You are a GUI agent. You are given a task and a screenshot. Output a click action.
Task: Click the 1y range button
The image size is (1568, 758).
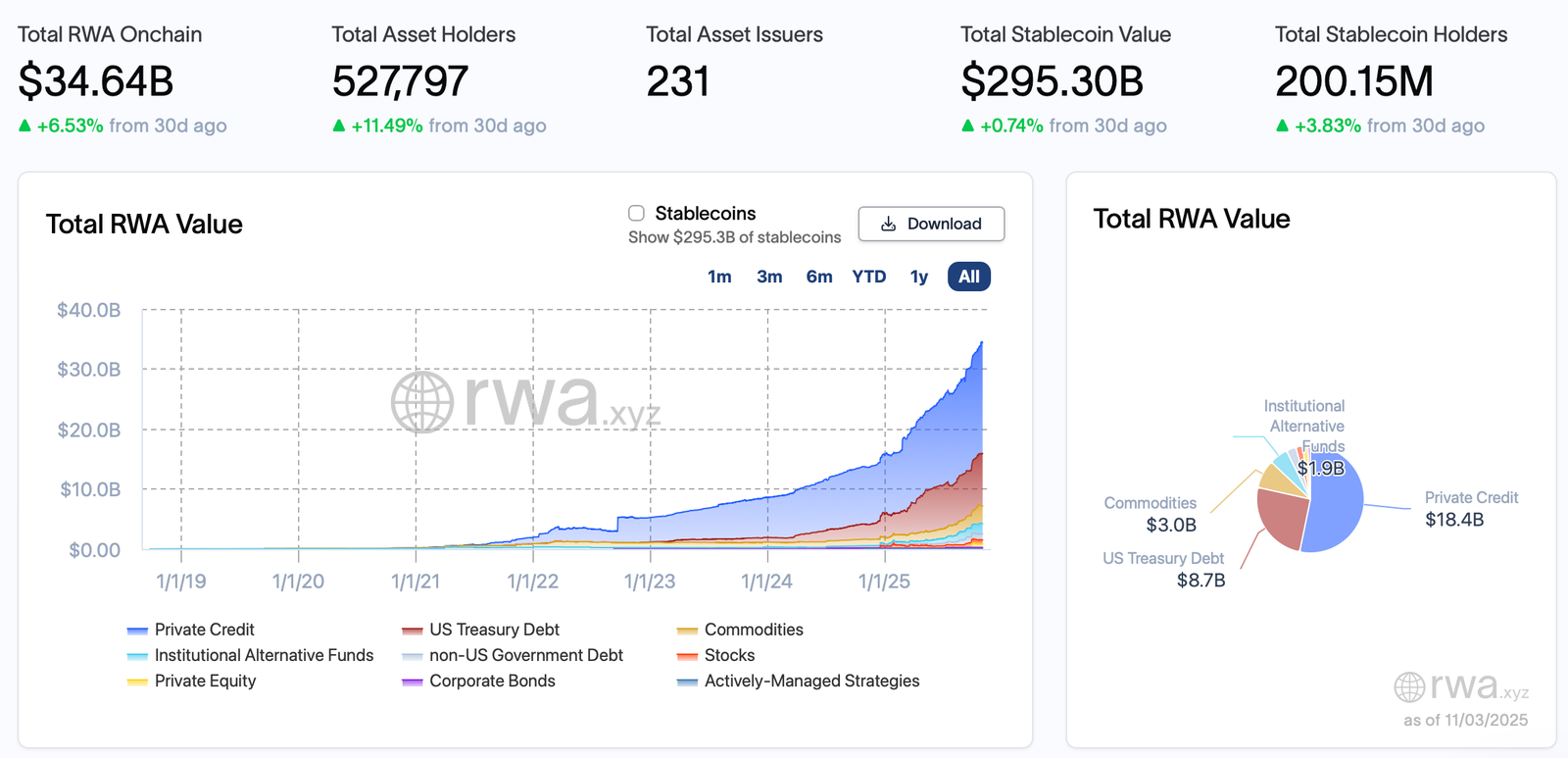pos(918,277)
